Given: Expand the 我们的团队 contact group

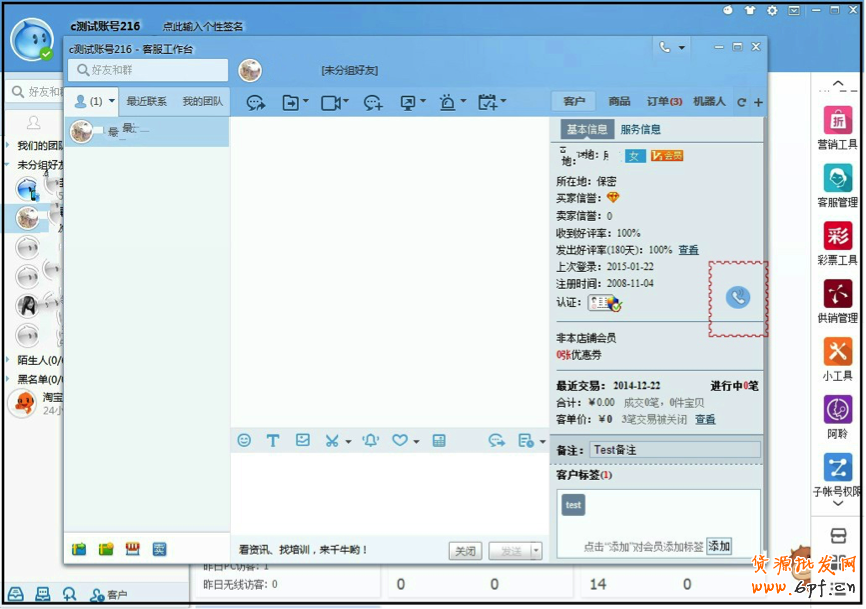Looking at the screenshot, I should tap(9, 146).
